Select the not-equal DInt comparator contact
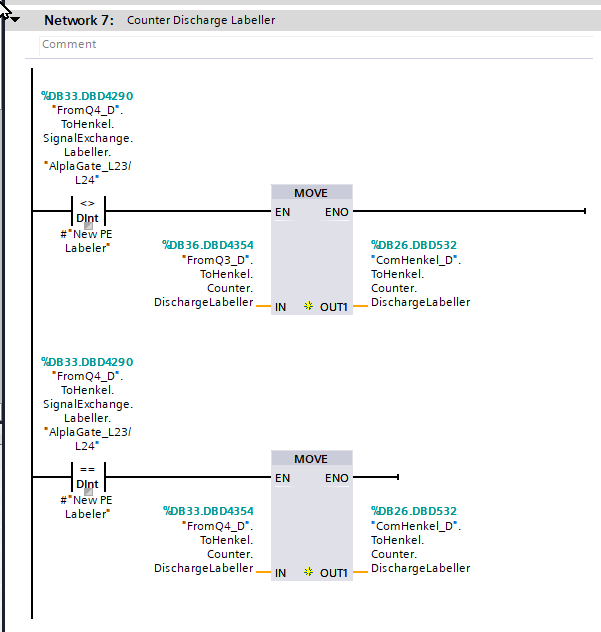 (88, 210)
